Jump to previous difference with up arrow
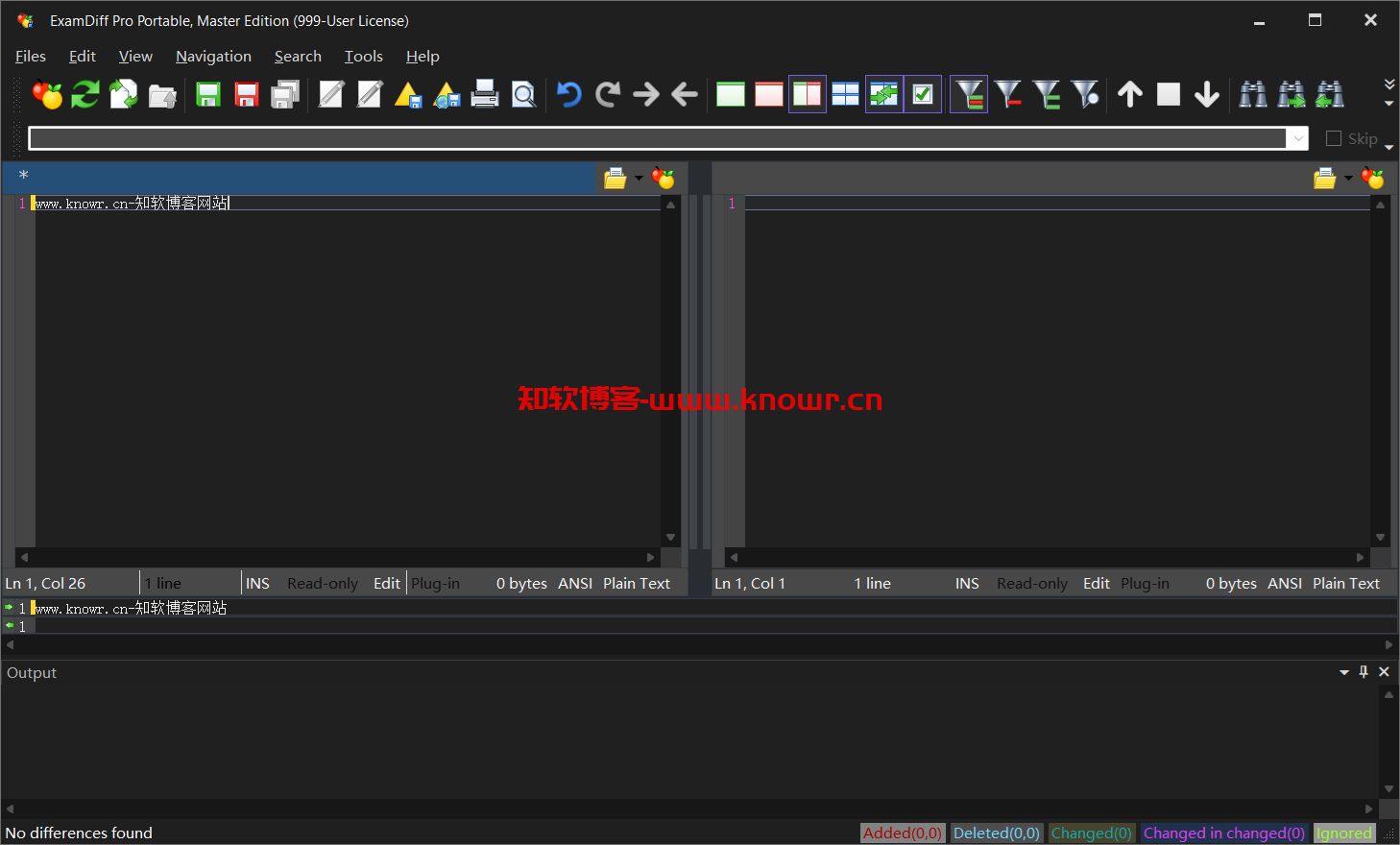This screenshot has height=845, width=1400. [1130, 94]
